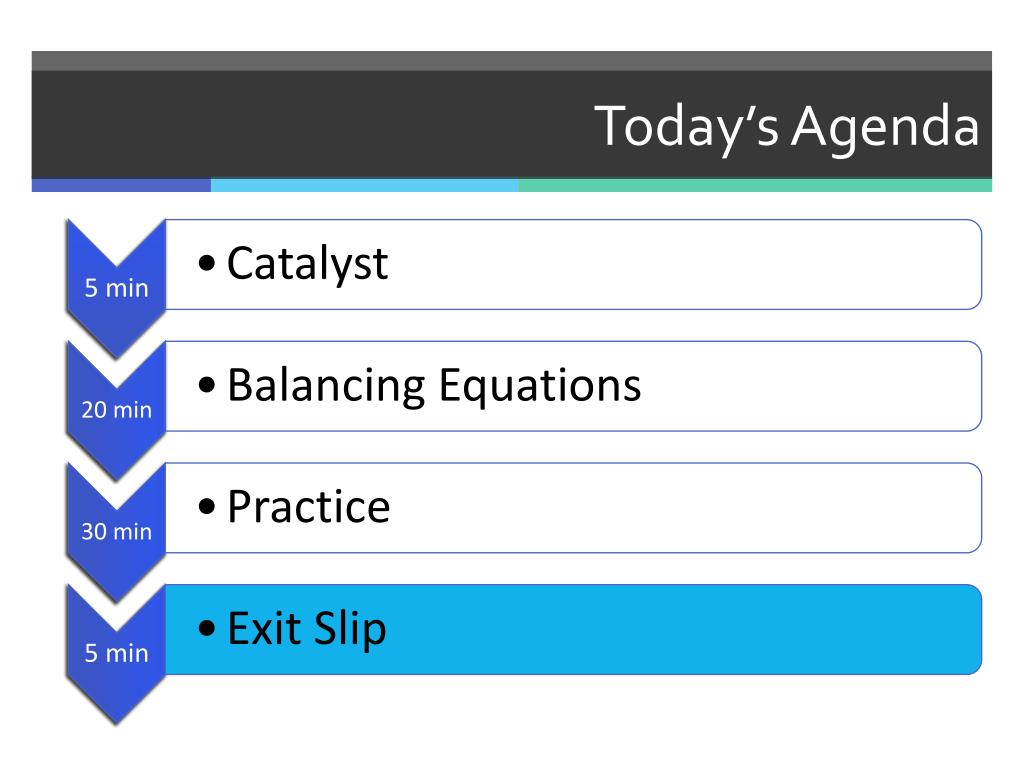Click the bullet before Balancing Equations
The width and height of the screenshot is (1024, 768).
[206, 385]
